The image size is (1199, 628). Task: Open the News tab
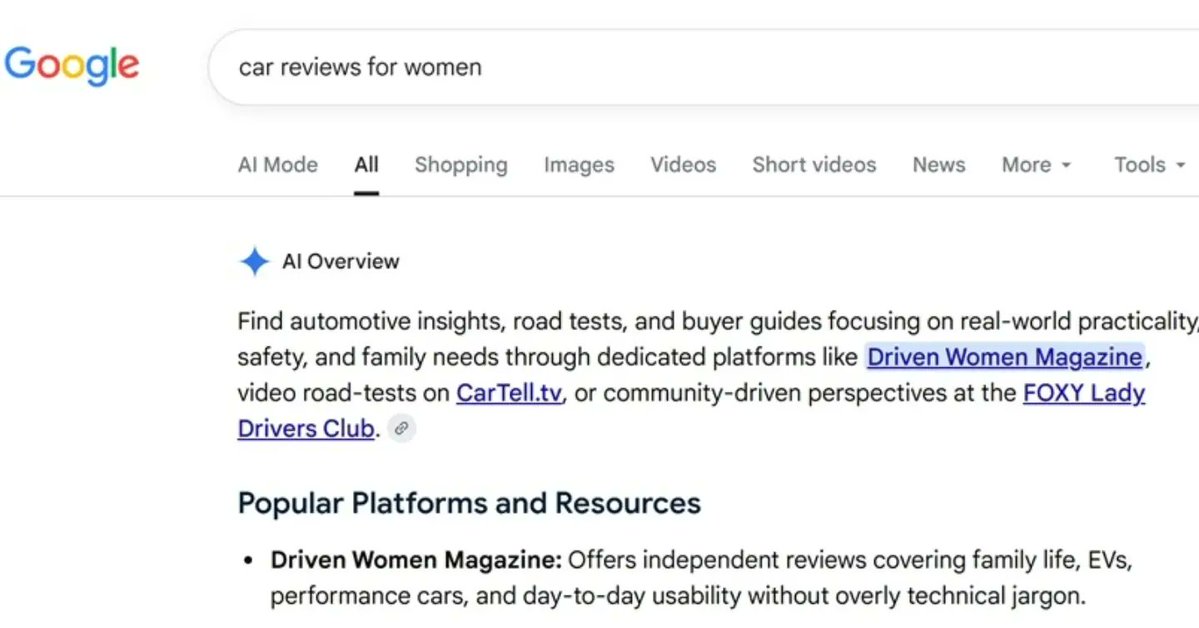tap(938, 164)
